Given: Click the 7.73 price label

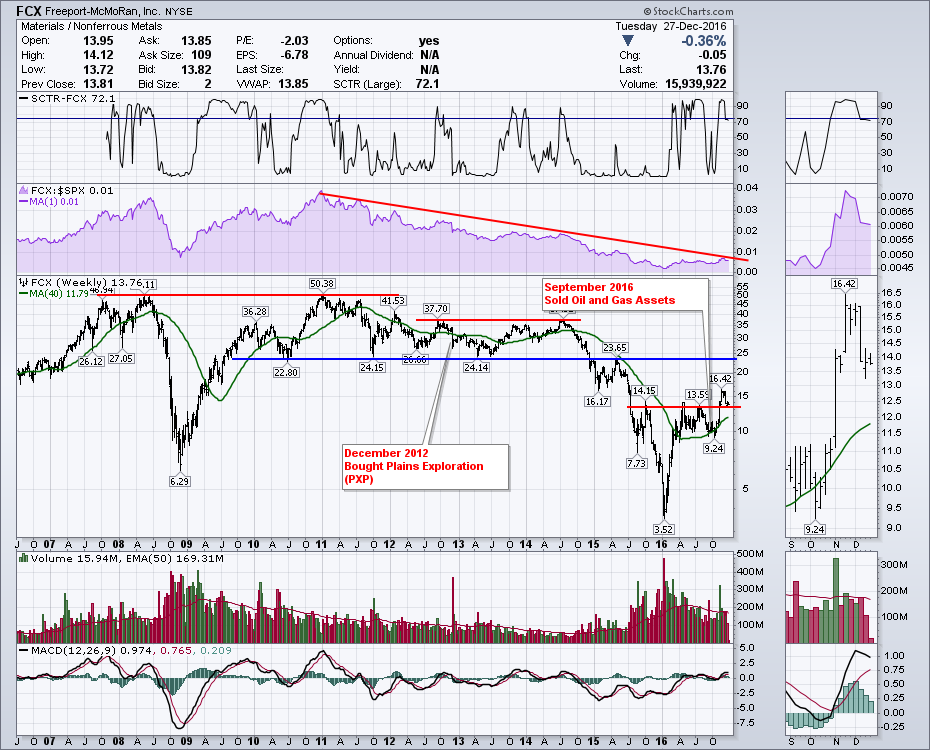Looking at the screenshot, I should coord(636,463).
